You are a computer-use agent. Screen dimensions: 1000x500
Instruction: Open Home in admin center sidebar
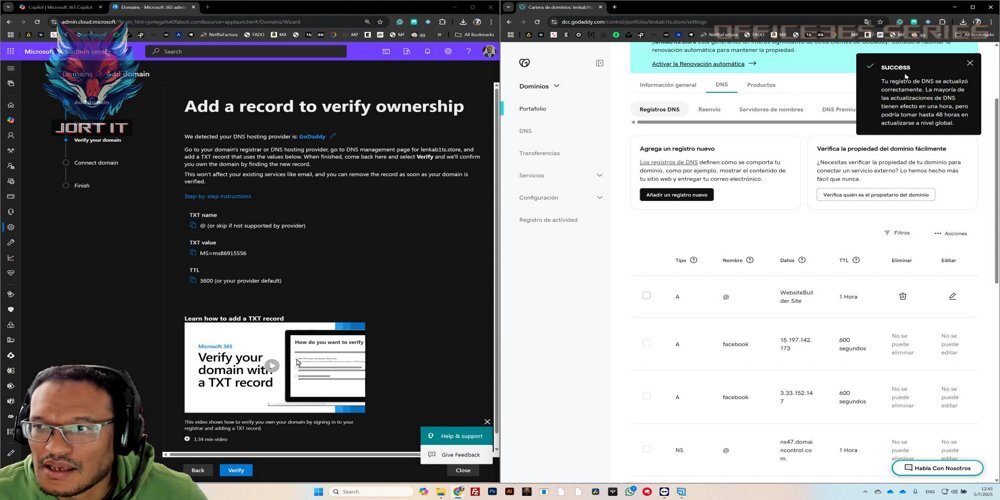pyautogui.click(x=10, y=105)
